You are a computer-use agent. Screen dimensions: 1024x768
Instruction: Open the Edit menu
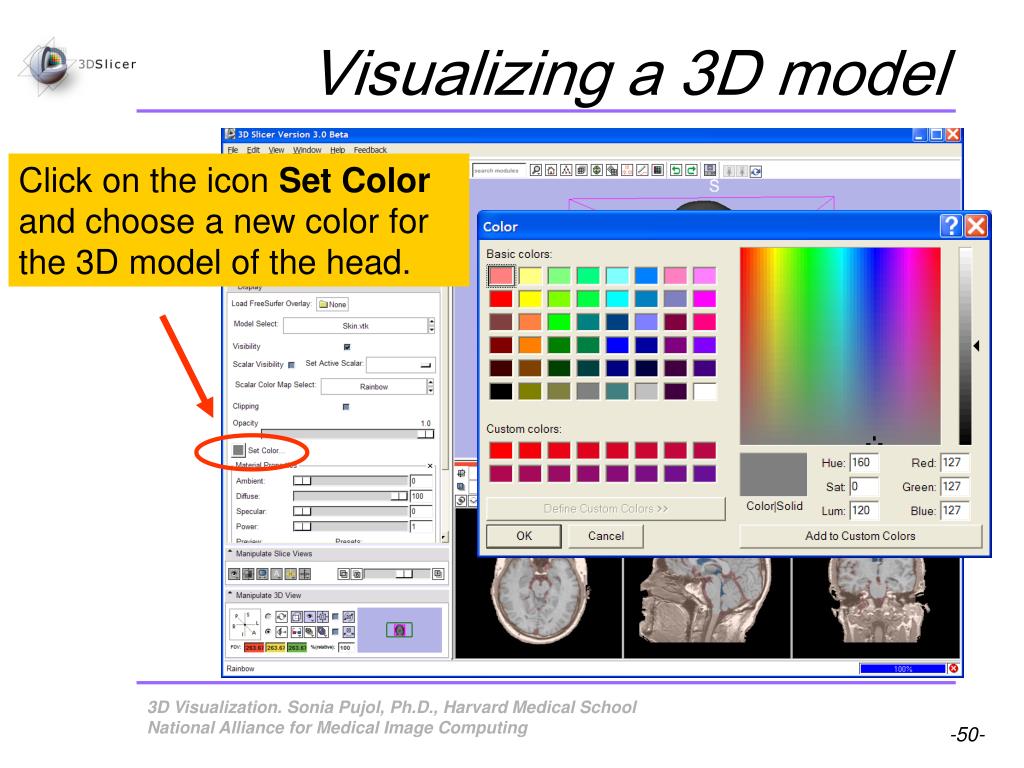253,150
